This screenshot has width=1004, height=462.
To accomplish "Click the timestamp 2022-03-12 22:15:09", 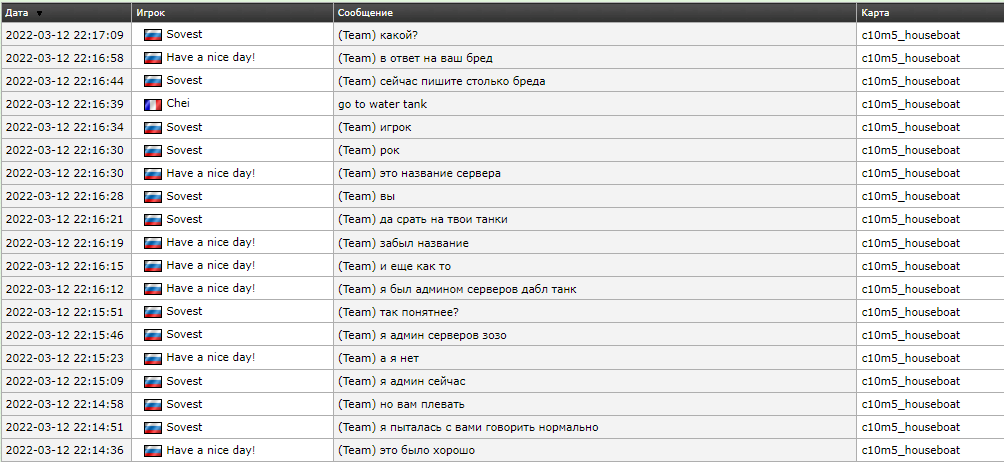I will 65,381.
